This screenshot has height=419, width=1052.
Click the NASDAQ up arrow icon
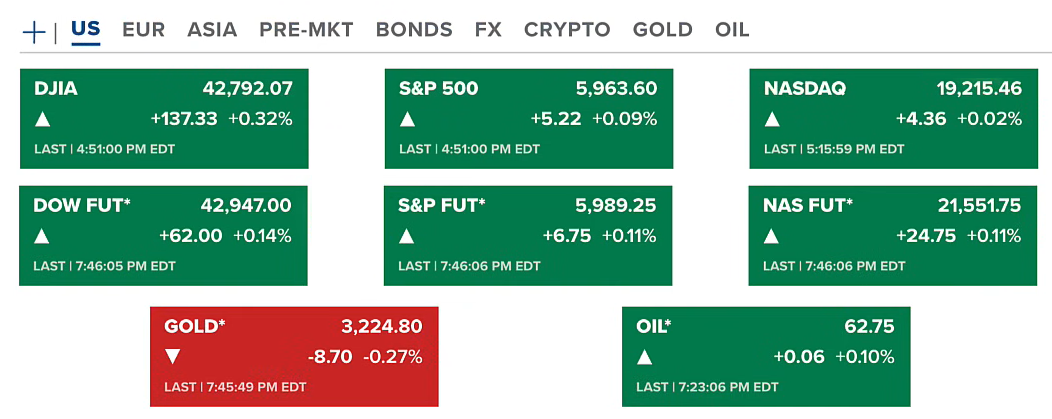point(773,120)
